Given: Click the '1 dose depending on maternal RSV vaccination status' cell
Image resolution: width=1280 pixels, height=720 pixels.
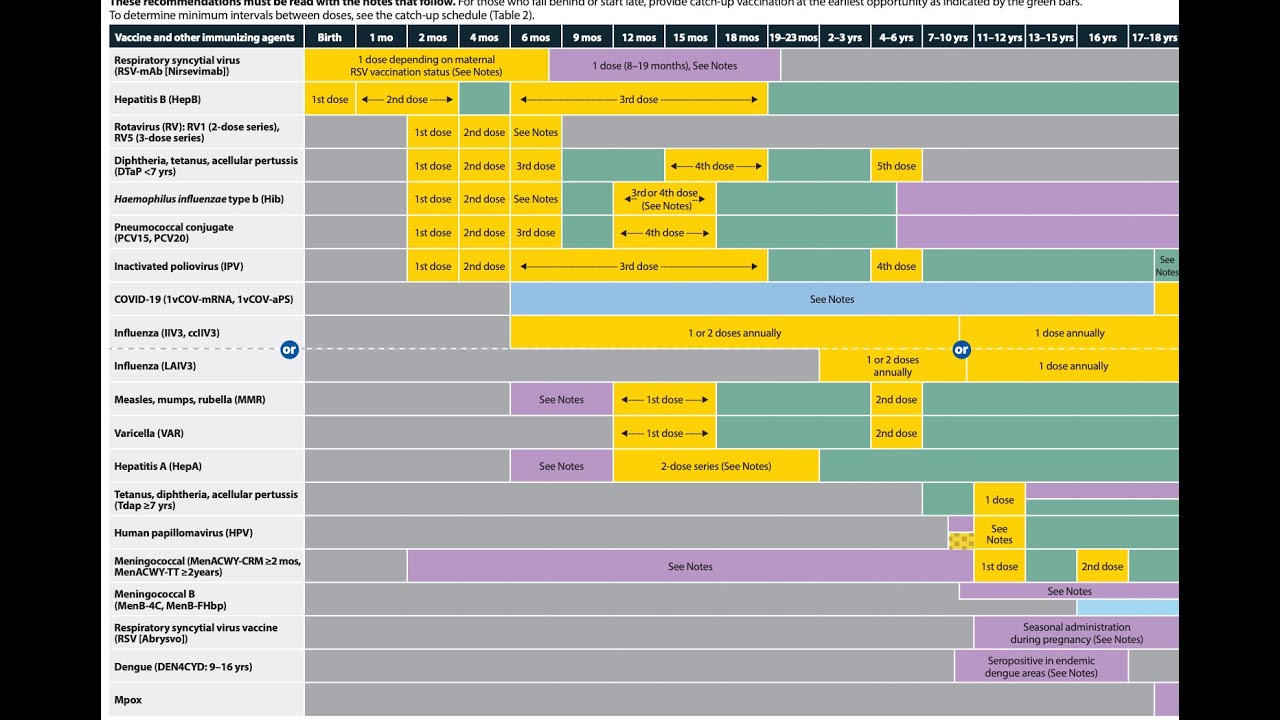Looking at the screenshot, I should pos(427,65).
